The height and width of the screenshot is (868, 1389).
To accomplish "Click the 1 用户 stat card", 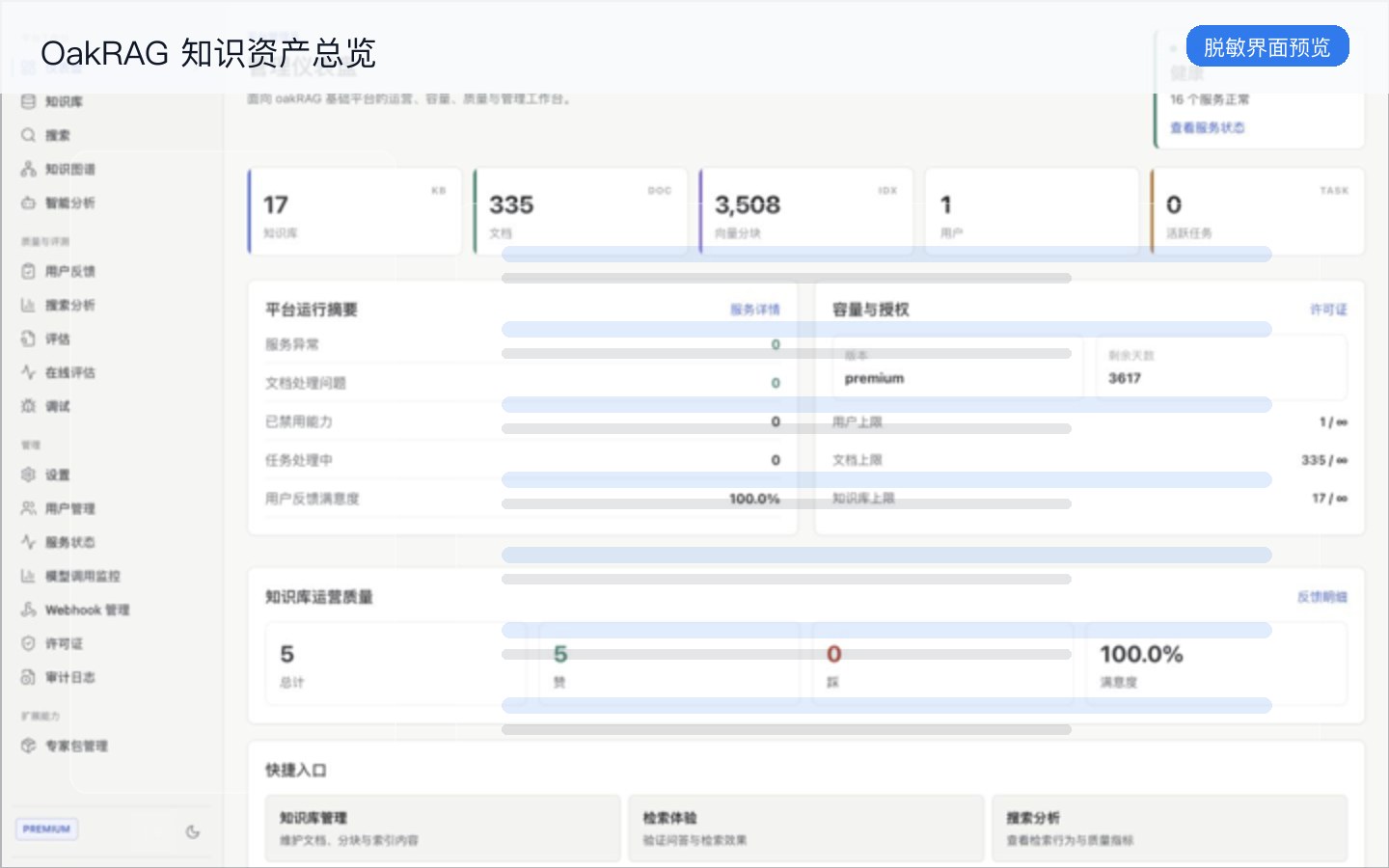I will coord(1032,211).
